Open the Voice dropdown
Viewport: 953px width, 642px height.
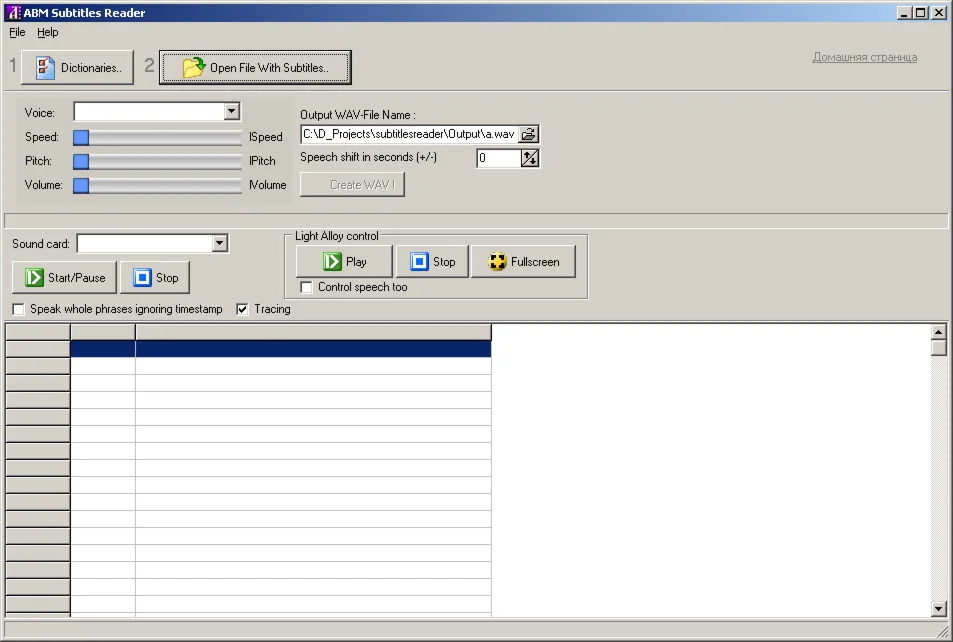click(x=232, y=111)
